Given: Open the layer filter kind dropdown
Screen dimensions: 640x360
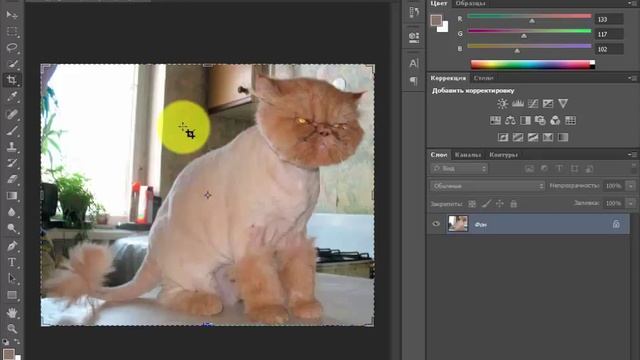Looking at the screenshot, I should (x=459, y=169).
